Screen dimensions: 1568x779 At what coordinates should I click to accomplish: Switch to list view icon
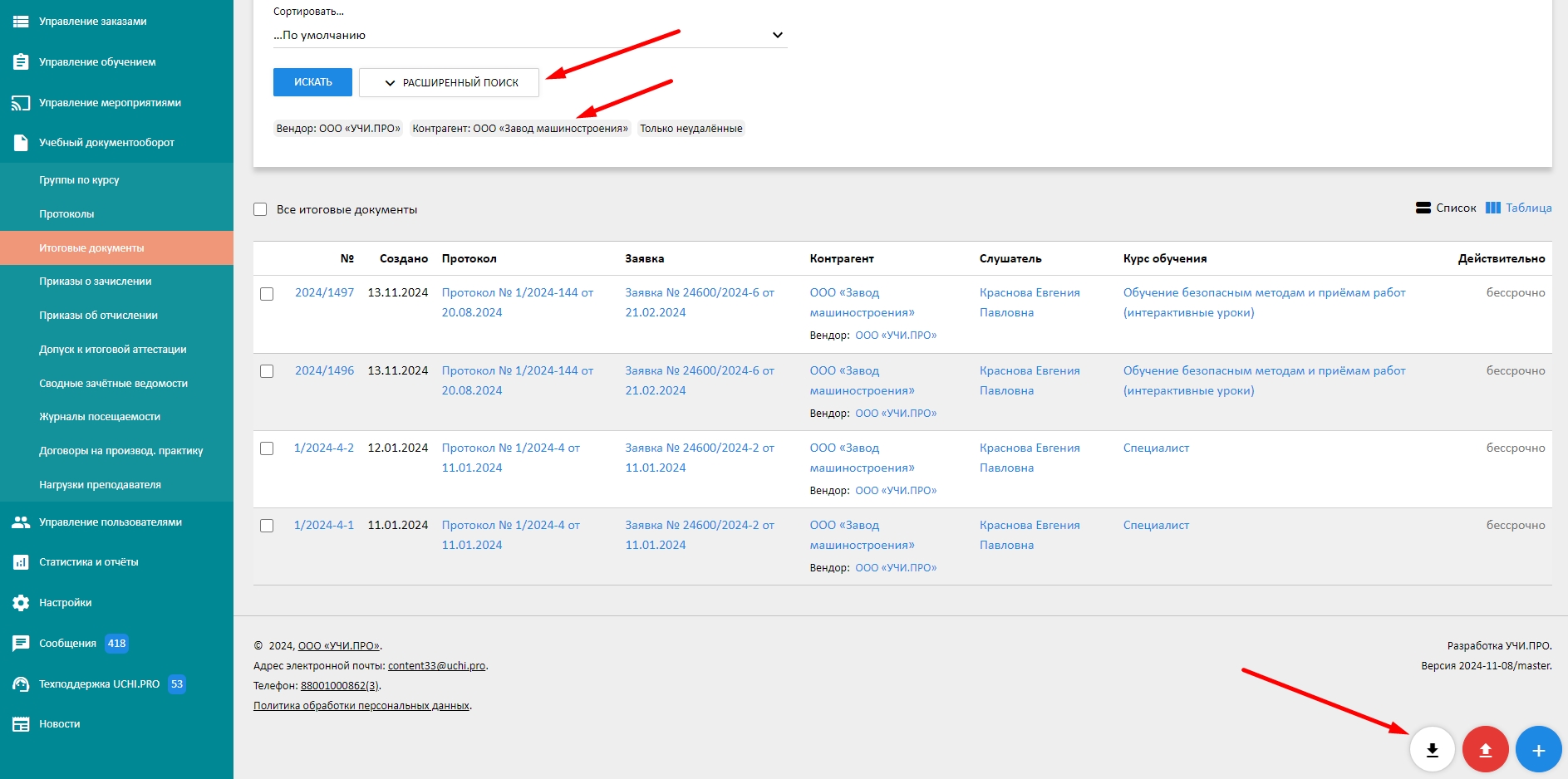click(x=1423, y=208)
